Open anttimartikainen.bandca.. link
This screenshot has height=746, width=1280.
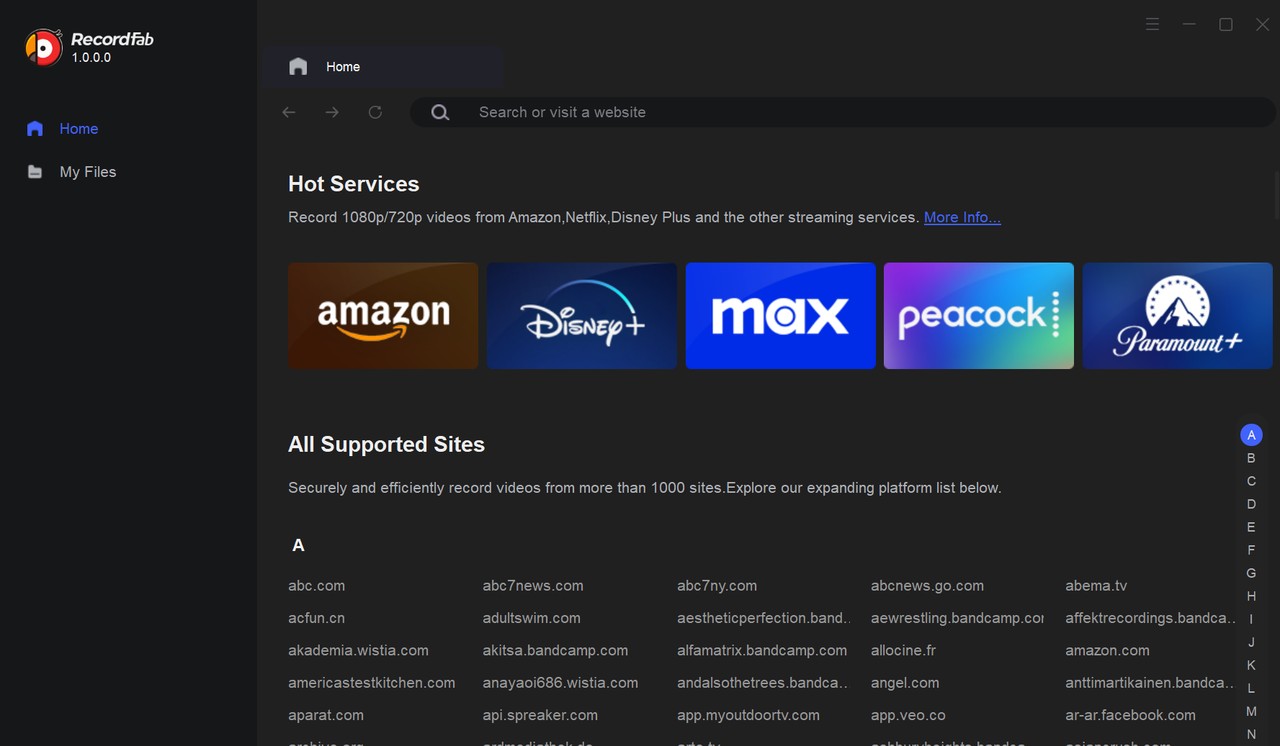pos(1151,683)
